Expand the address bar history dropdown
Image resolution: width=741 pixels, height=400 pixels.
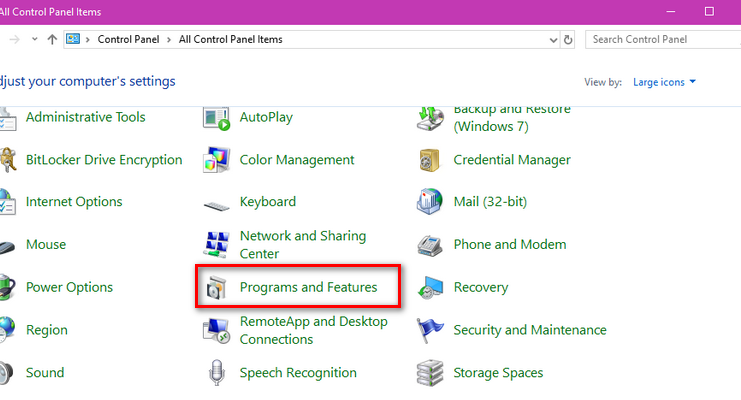[553, 40]
